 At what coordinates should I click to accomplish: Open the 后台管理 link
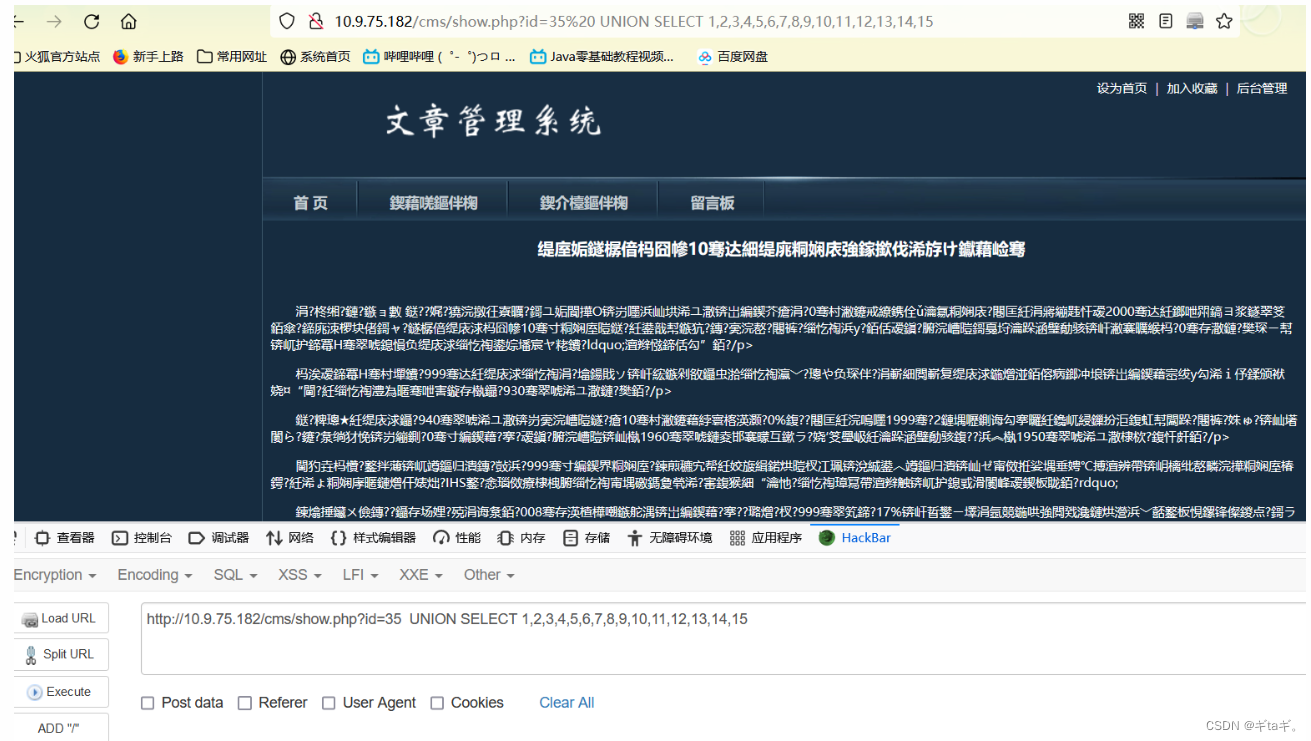[x=1261, y=88]
